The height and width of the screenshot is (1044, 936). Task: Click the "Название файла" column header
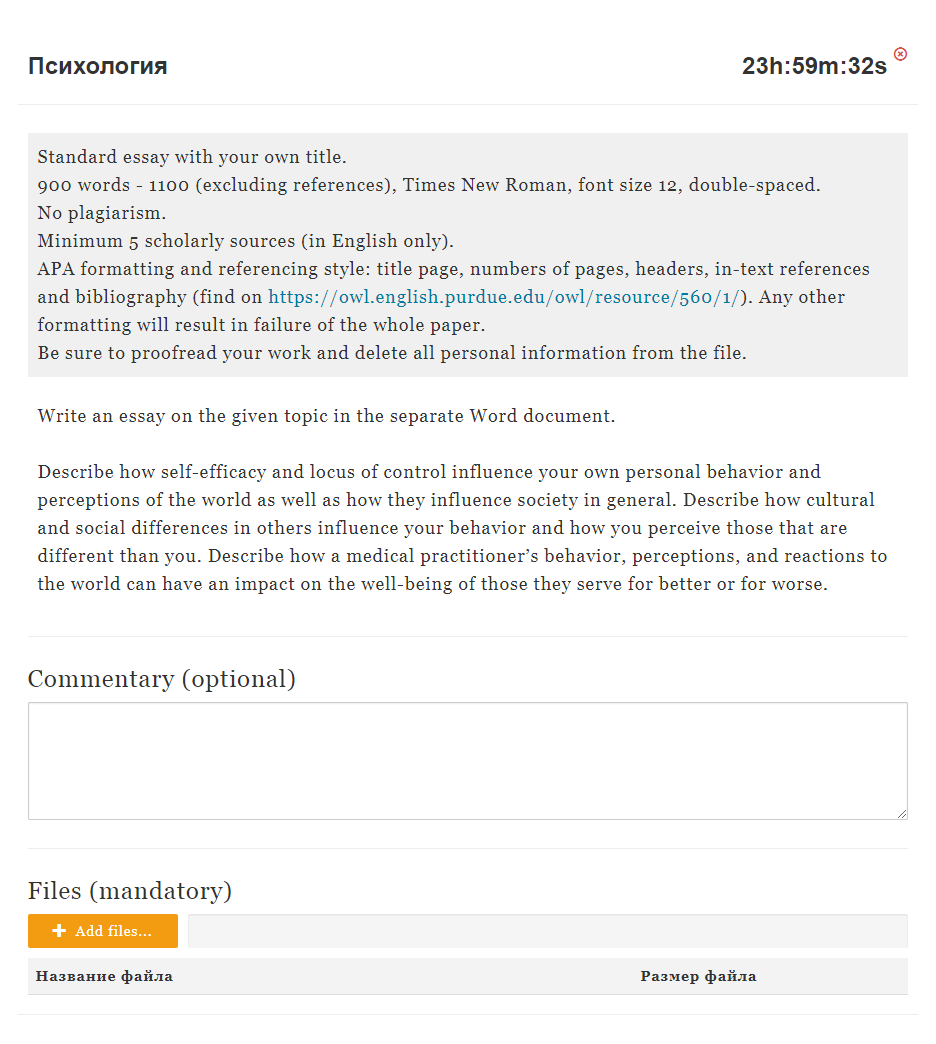coord(104,976)
